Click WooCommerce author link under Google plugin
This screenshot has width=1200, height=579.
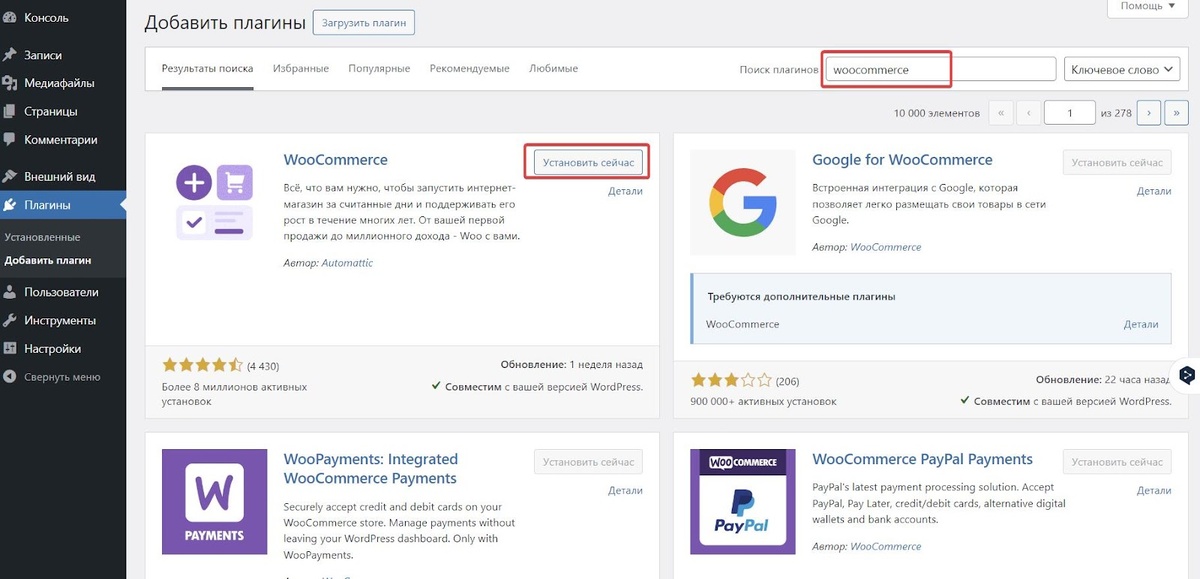tap(886, 247)
